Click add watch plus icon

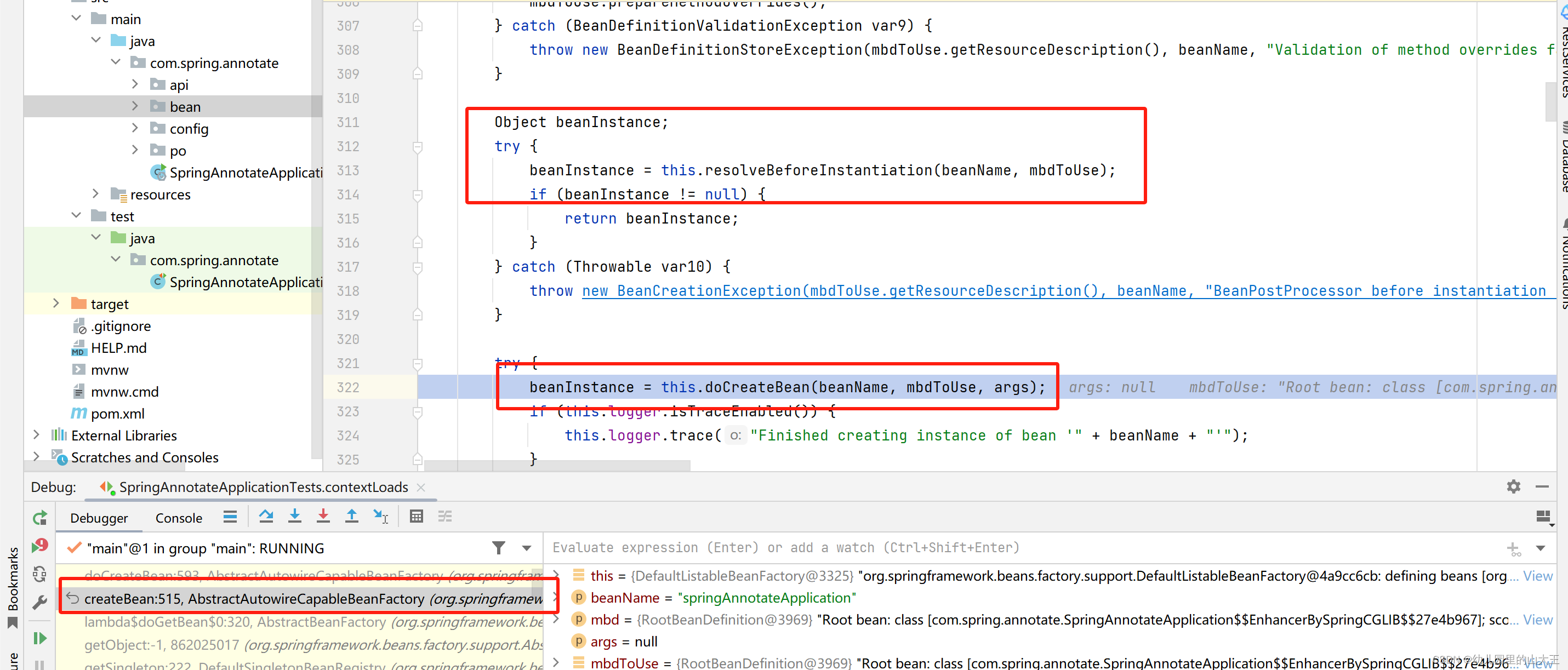coord(1513,549)
